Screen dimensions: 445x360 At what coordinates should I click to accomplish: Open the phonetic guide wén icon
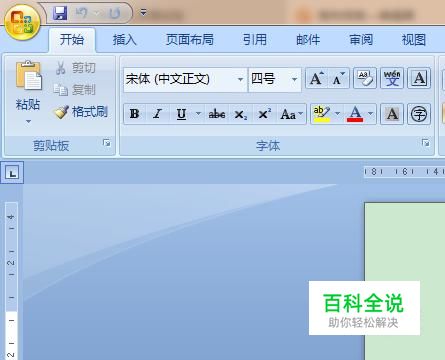392,78
